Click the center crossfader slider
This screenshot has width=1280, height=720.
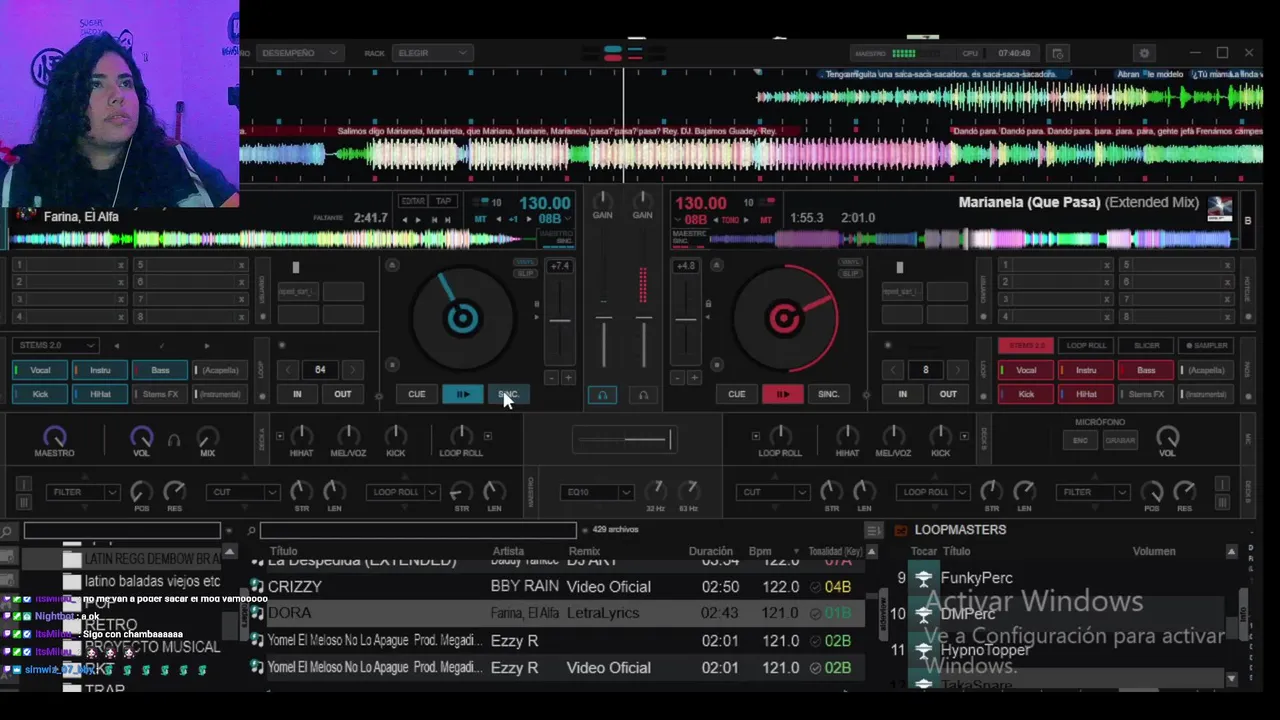[624, 439]
